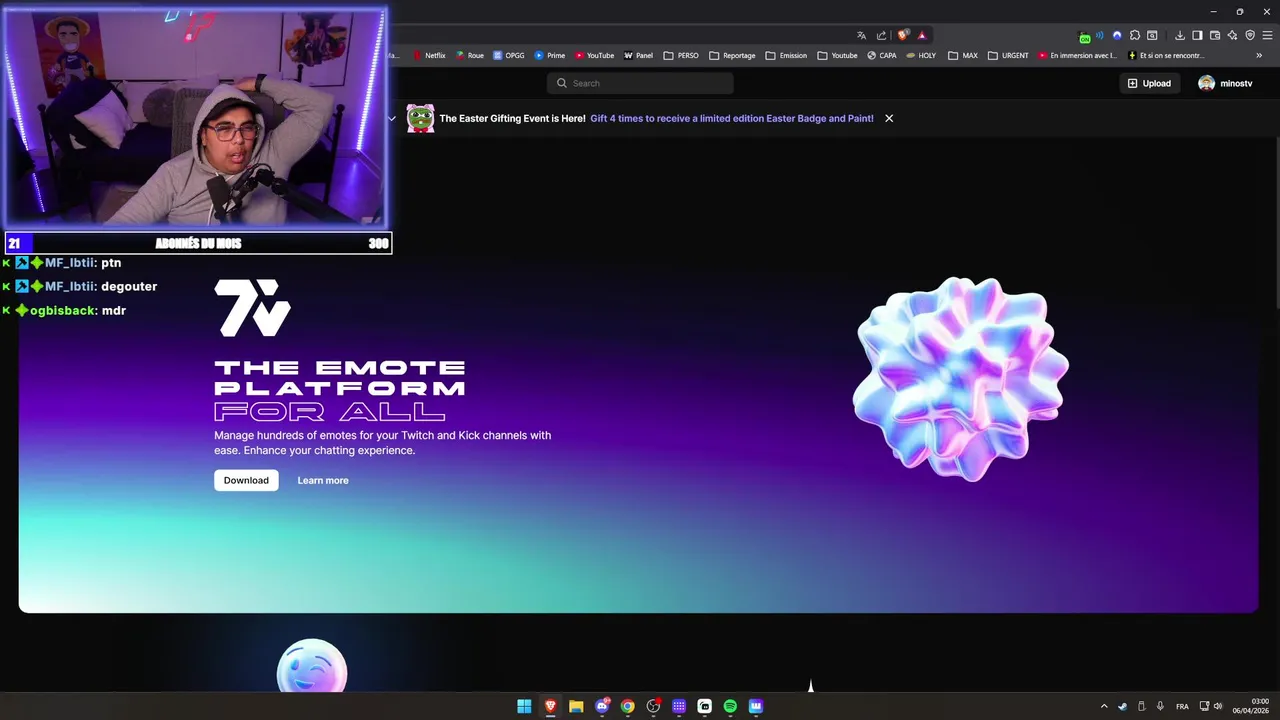The width and height of the screenshot is (1280, 720).
Task: Click the 7TV logo in the hero banner
Action: [252, 307]
